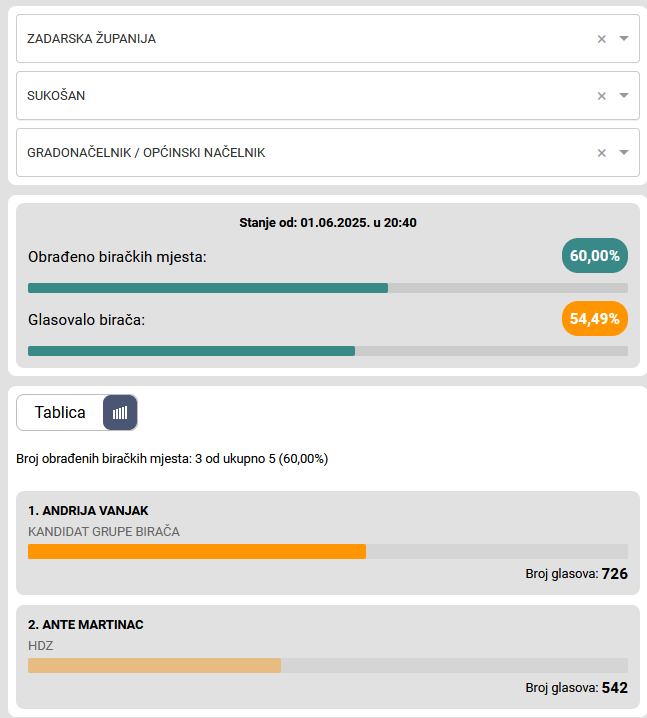Image resolution: width=647 pixels, height=718 pixels.
Task: Clear the GRADONAČELNIK / OPĆINSKI NAČELNIK selection
Action: click(x=602, y=153)
